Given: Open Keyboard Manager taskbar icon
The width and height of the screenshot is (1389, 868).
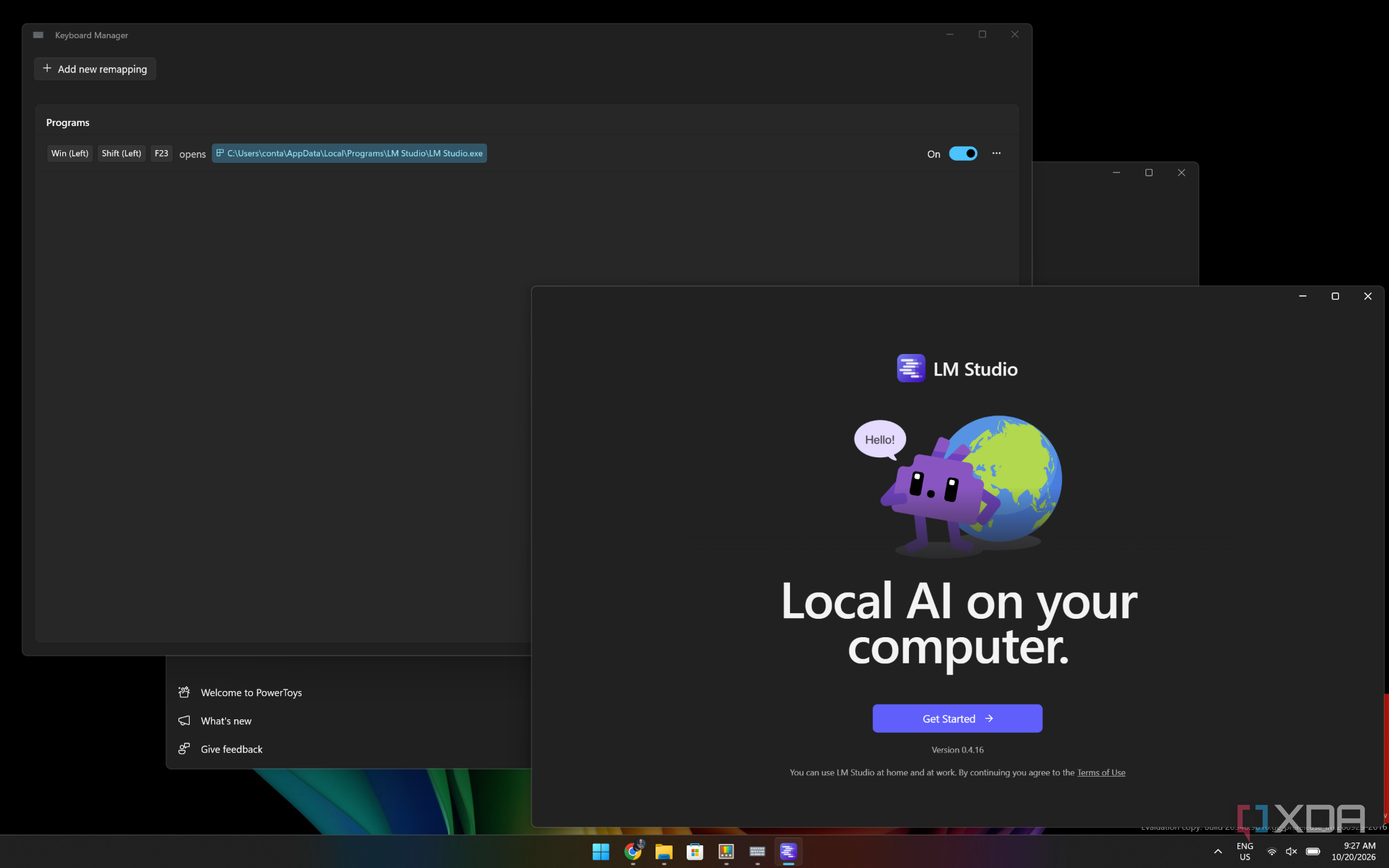Looking at the screenshot, I should click(758, 852).
